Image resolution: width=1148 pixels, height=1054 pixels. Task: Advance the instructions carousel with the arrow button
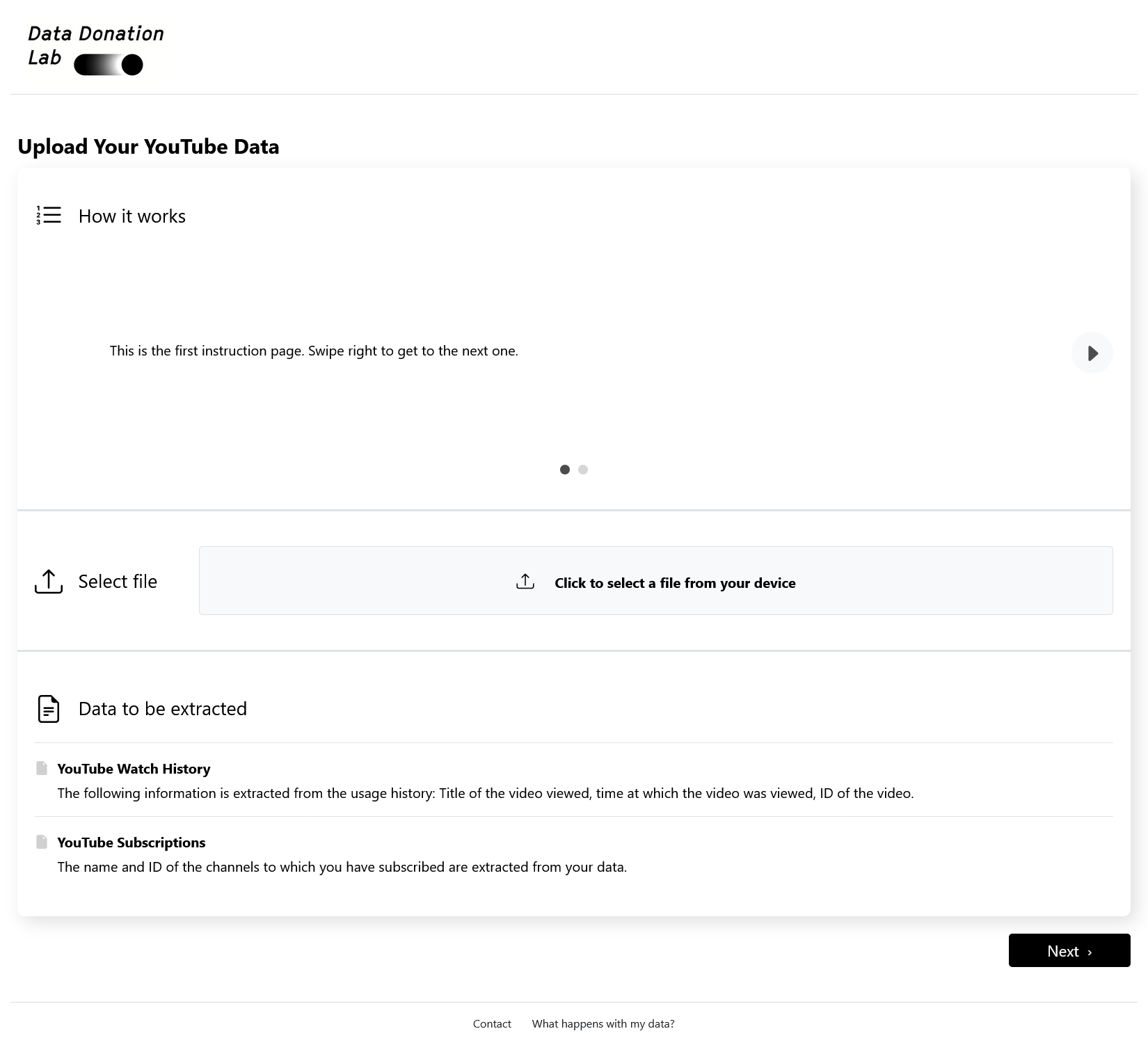click(1092, 353)
